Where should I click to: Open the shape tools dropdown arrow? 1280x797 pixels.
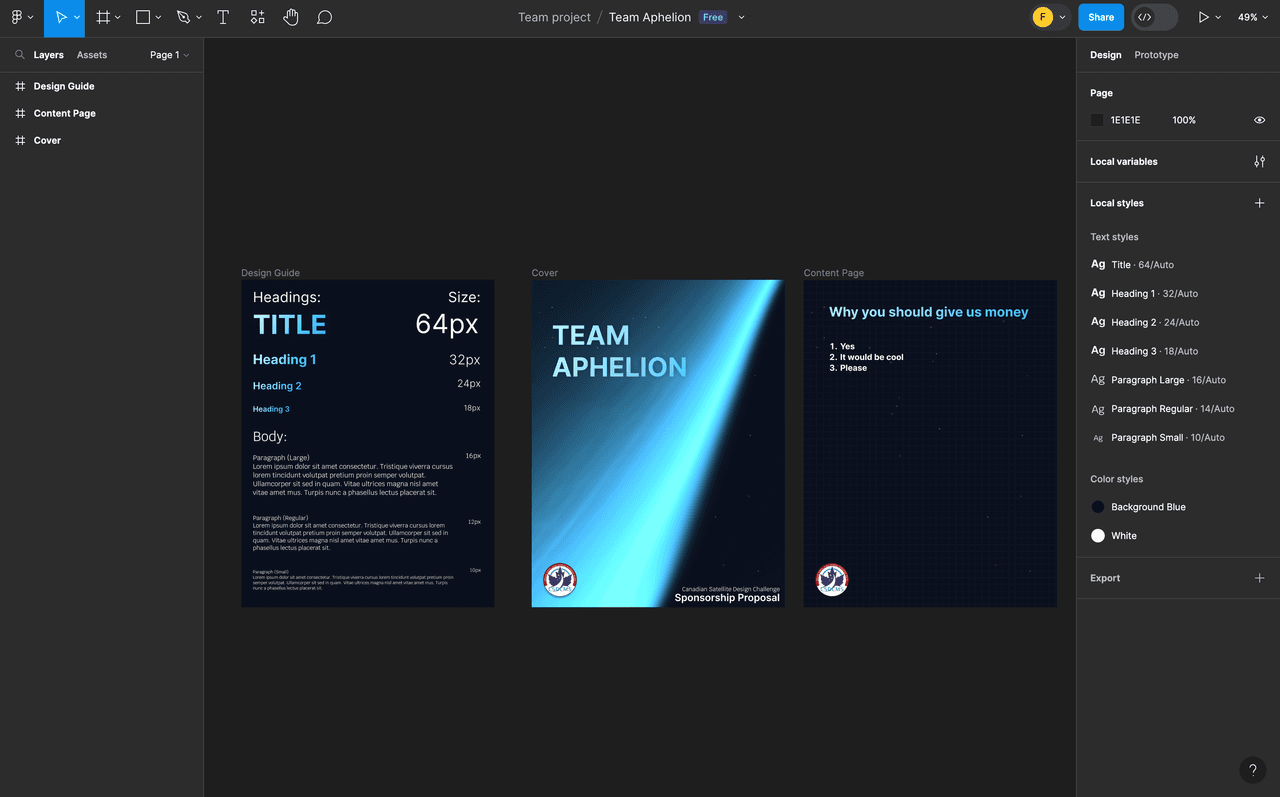coord(158,17)
